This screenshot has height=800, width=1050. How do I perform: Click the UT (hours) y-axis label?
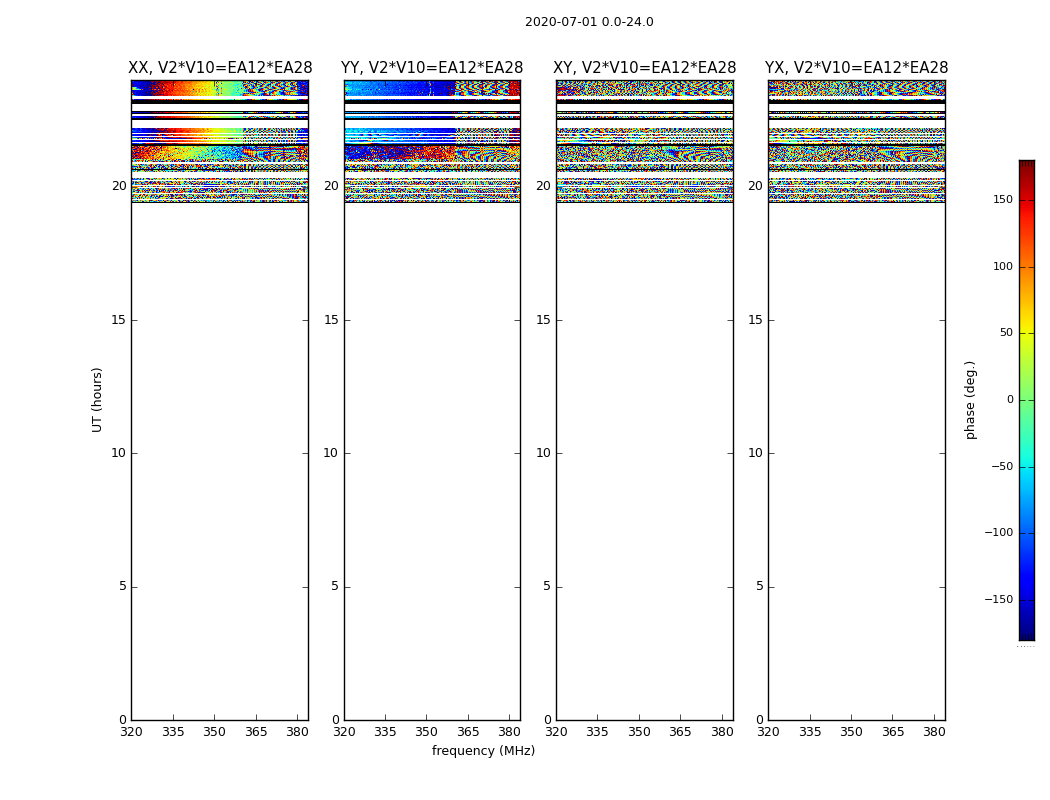tap(98, 399)
